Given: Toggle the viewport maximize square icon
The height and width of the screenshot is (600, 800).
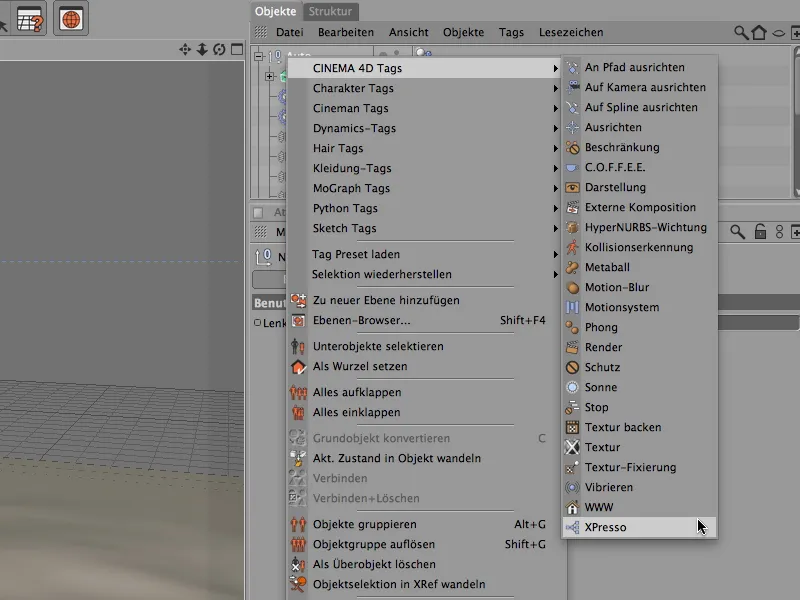Looking at the screenshot, I should click(x=237, y=49).
